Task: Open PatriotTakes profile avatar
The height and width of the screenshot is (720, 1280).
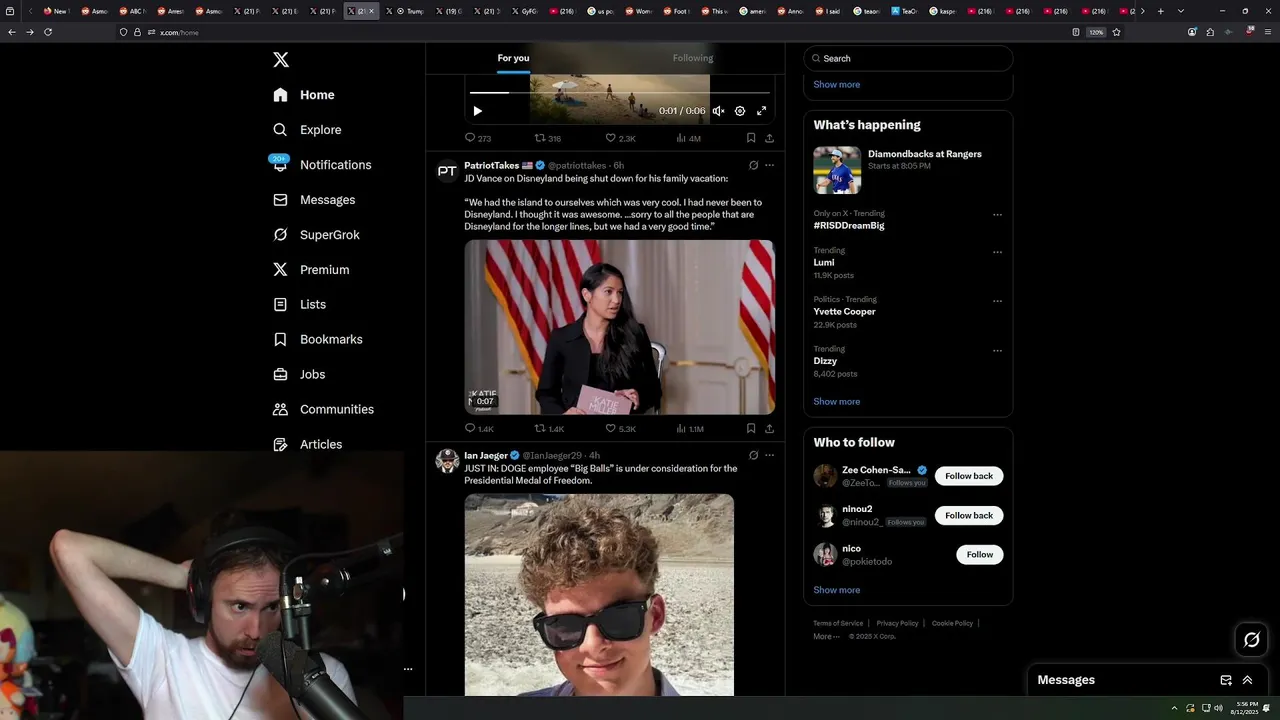Action: pyautogui.click(x=447, y=171)
